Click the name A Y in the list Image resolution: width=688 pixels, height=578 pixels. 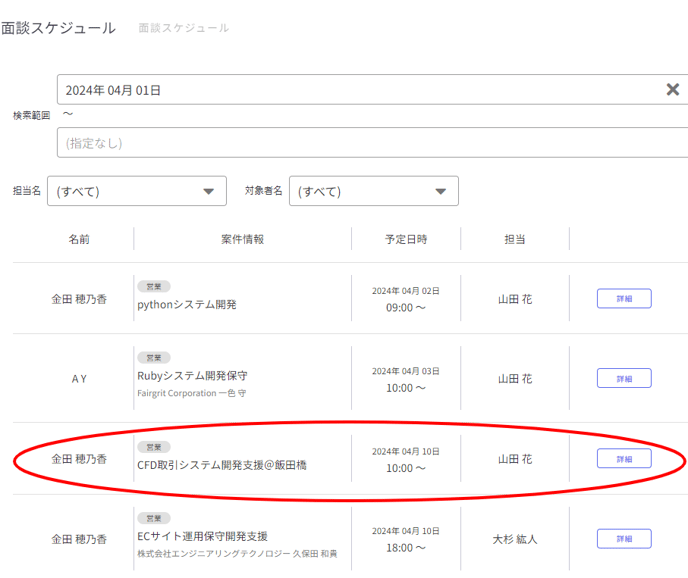point(79,379)
